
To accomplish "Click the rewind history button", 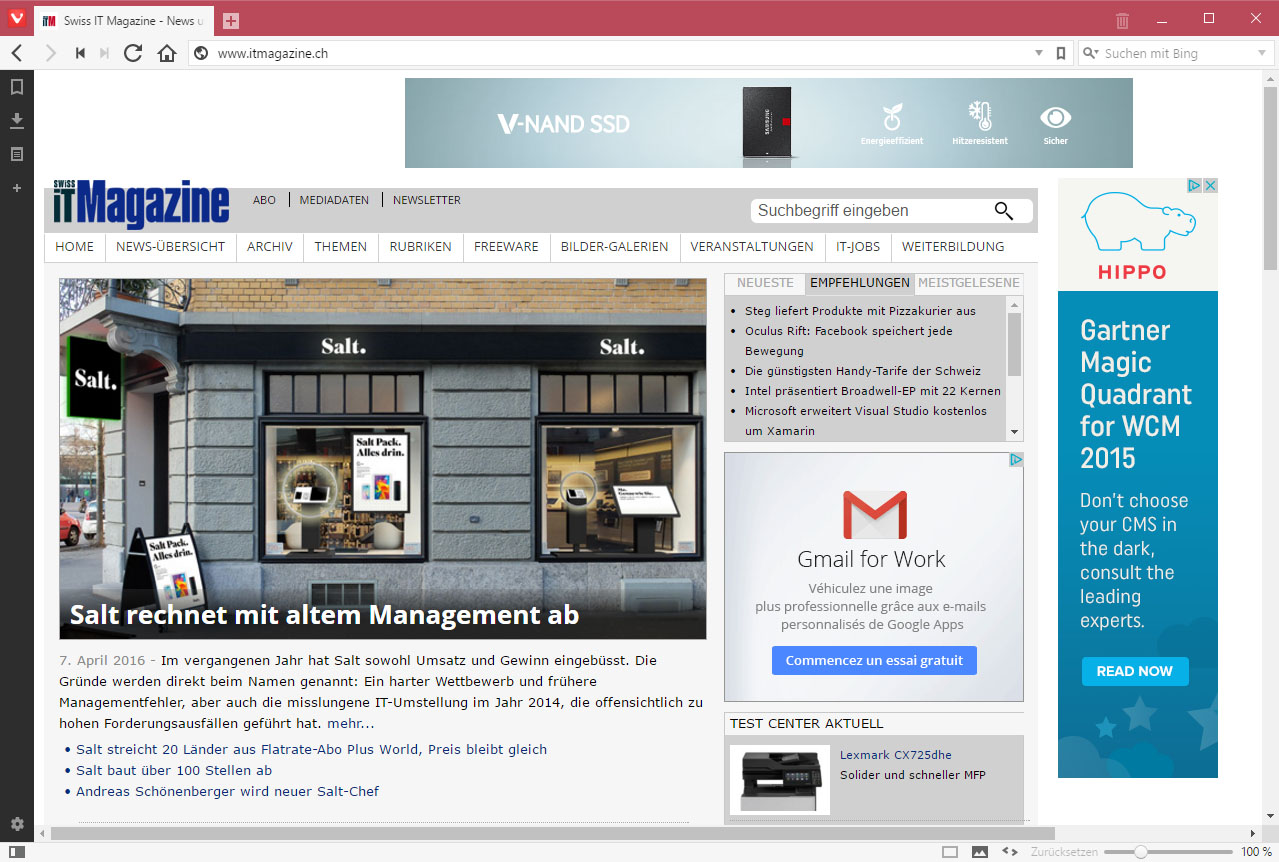I will [80, 53].
